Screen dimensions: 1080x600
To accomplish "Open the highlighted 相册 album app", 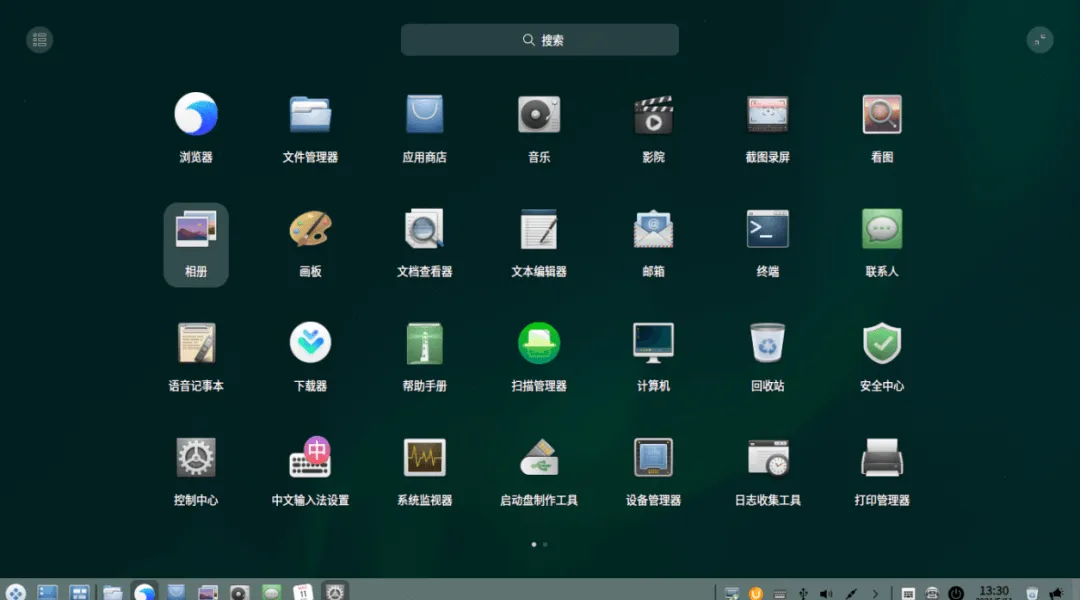I will 196,245.
